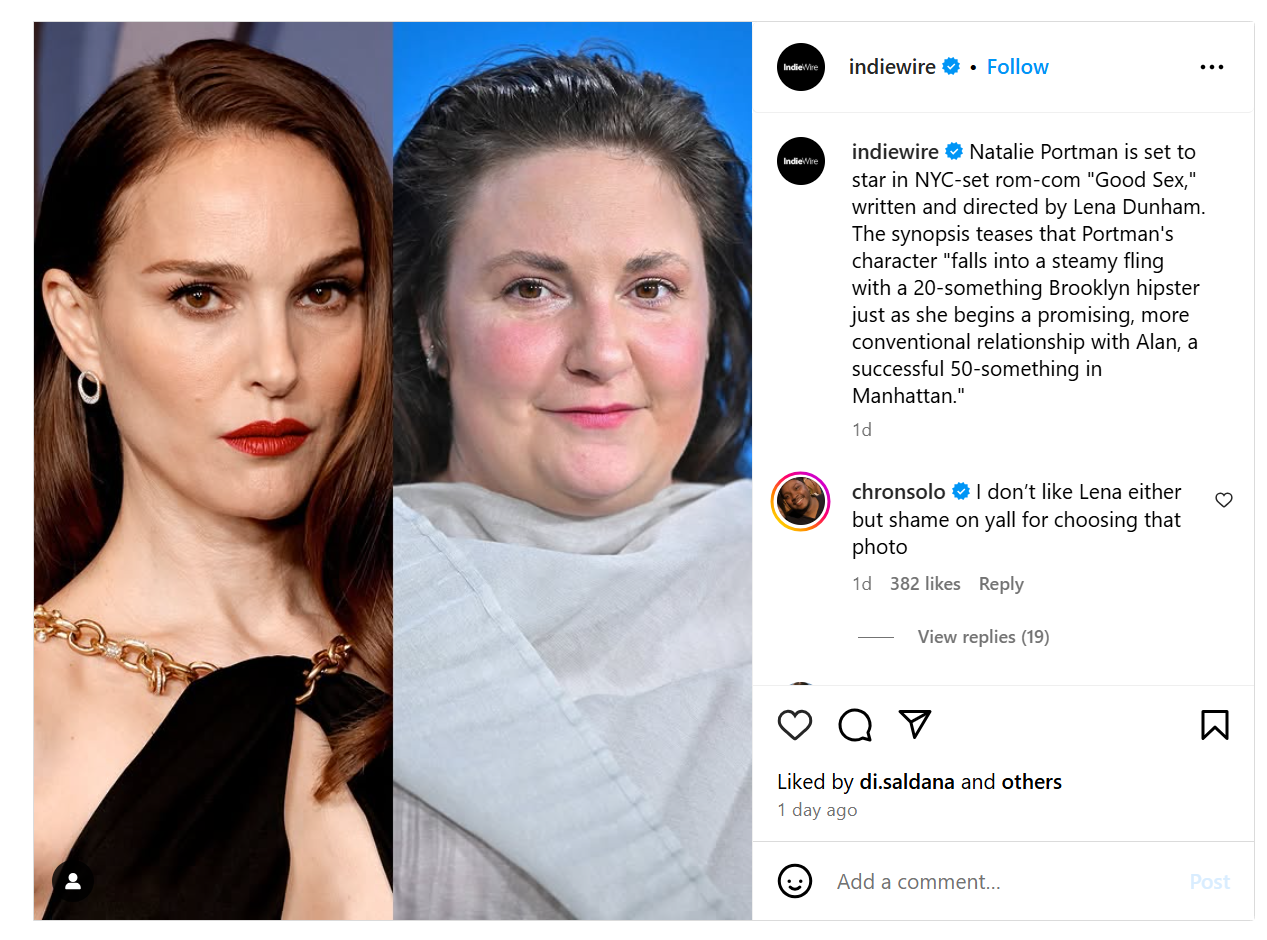This screenshot has width=1267, height=940.
Task: Share the post via paper plane icon
Action: click(x=915, y=724)
